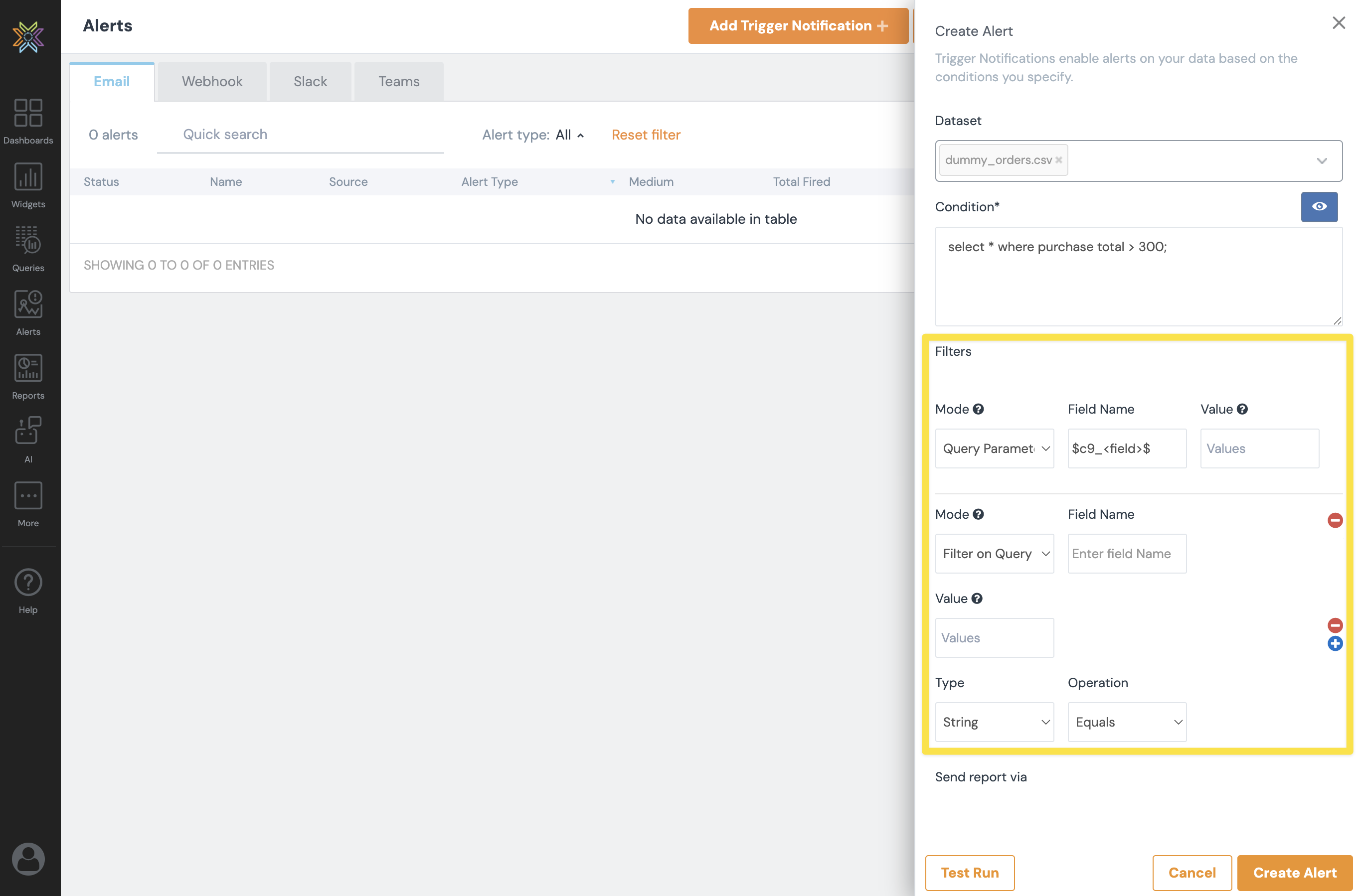Go to the Queries page
Viewport: 1360px width, 896px height.
pos(28,241)
